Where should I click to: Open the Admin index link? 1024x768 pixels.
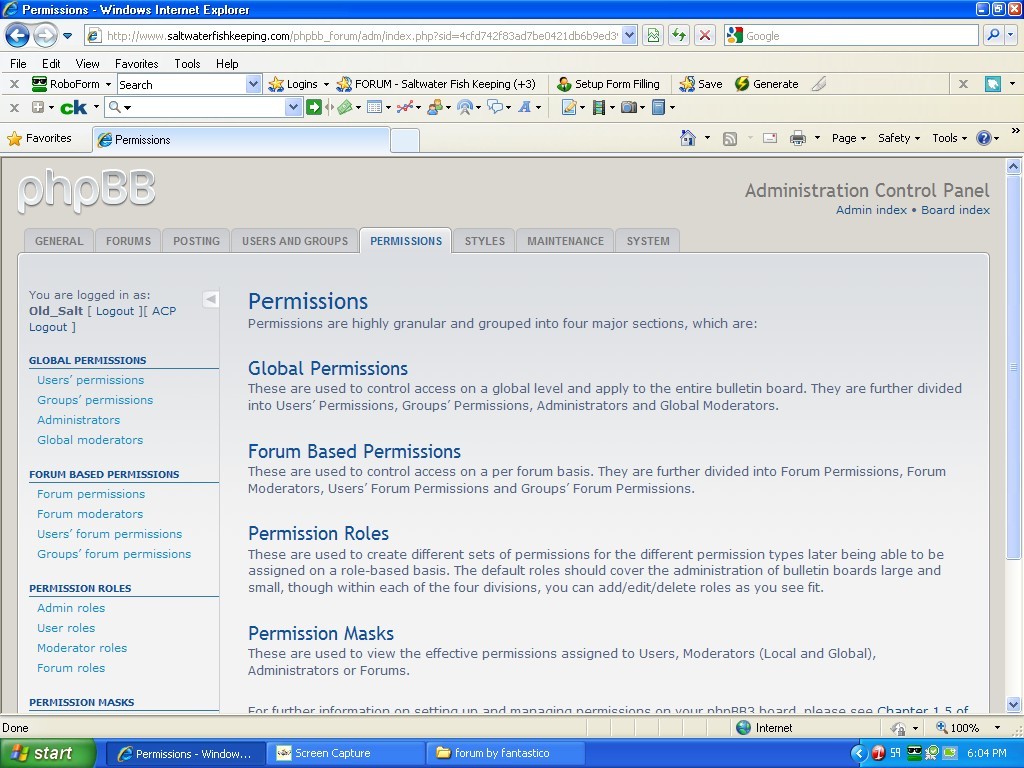[869, 210]
